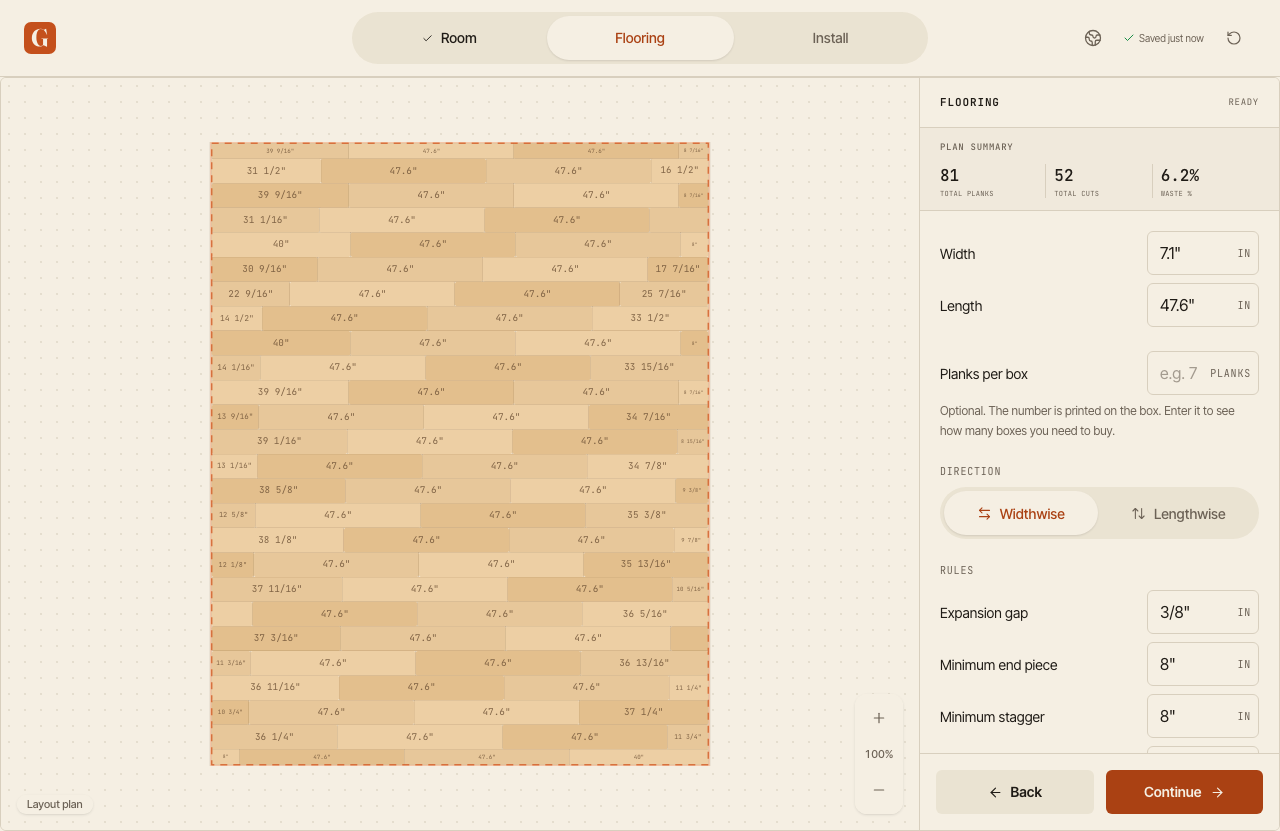Select Widthwise plank direction
This screenshot has width=1280, height=831.
coord(1021,514)
